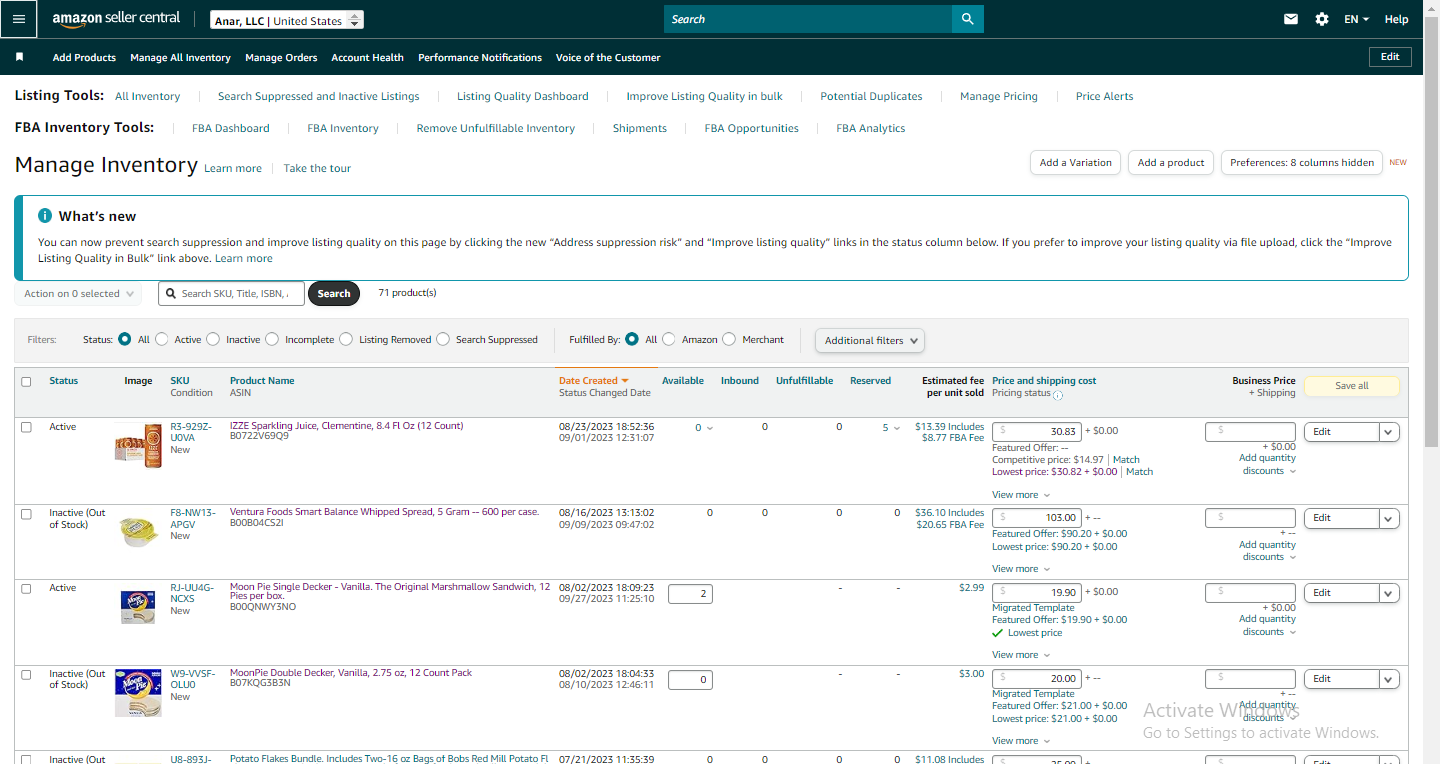The image size is (1440, 764).
Task: Open Manage All Inventory in navigation bar
Action: tap(180, 58)
